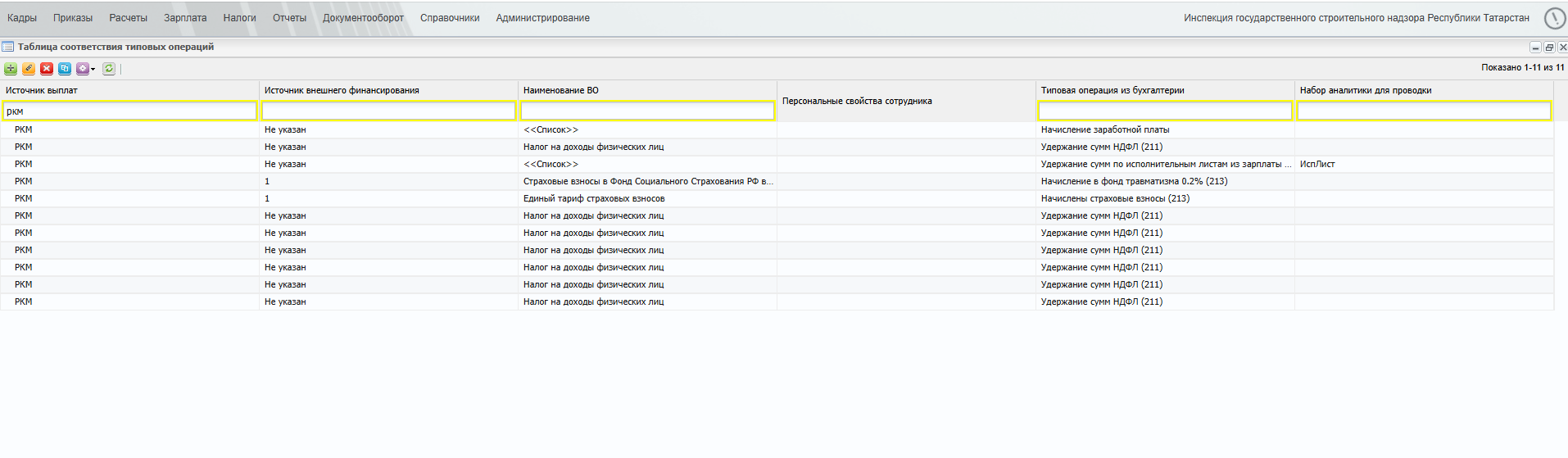Open the Документооборот menu

(363, 18)
